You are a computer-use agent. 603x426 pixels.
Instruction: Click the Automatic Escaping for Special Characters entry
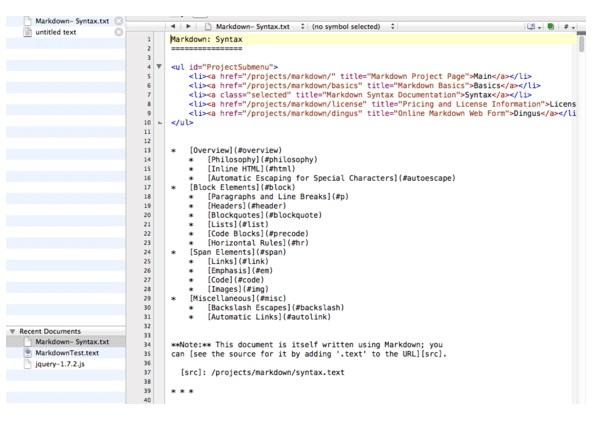click(331, 178)
